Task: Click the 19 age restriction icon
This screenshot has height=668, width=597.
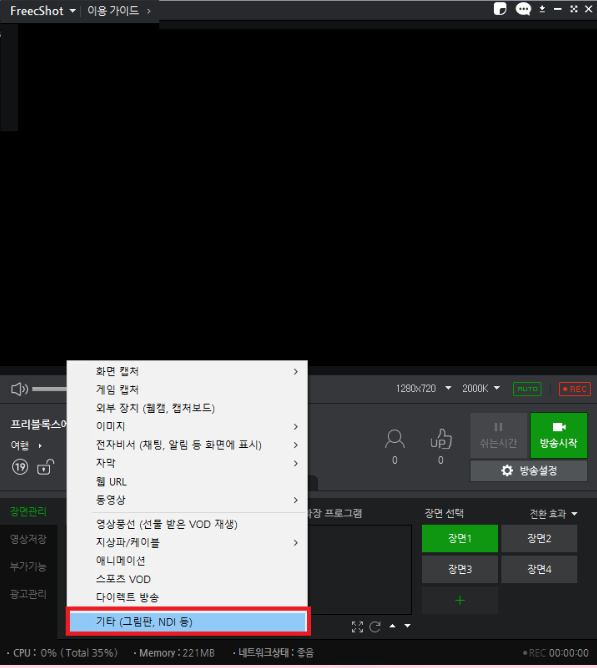Action: (20, 467)
